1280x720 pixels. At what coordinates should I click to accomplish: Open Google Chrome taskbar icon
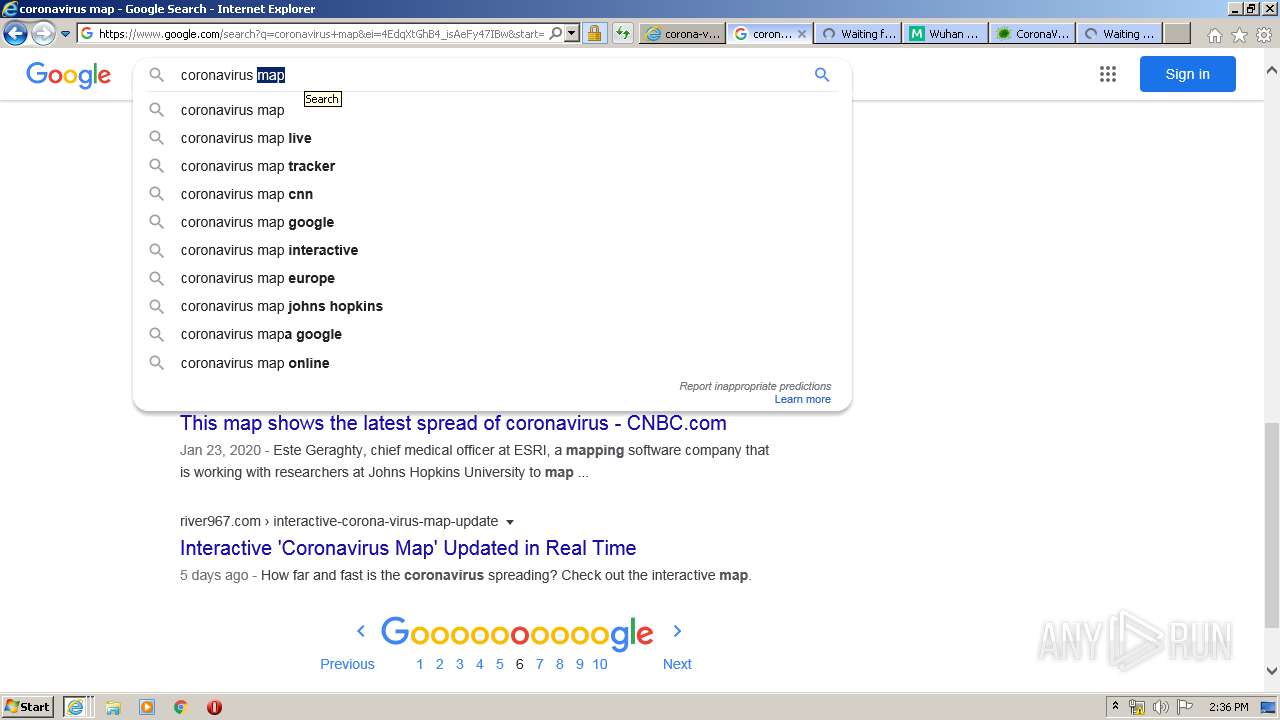(181, 707)
